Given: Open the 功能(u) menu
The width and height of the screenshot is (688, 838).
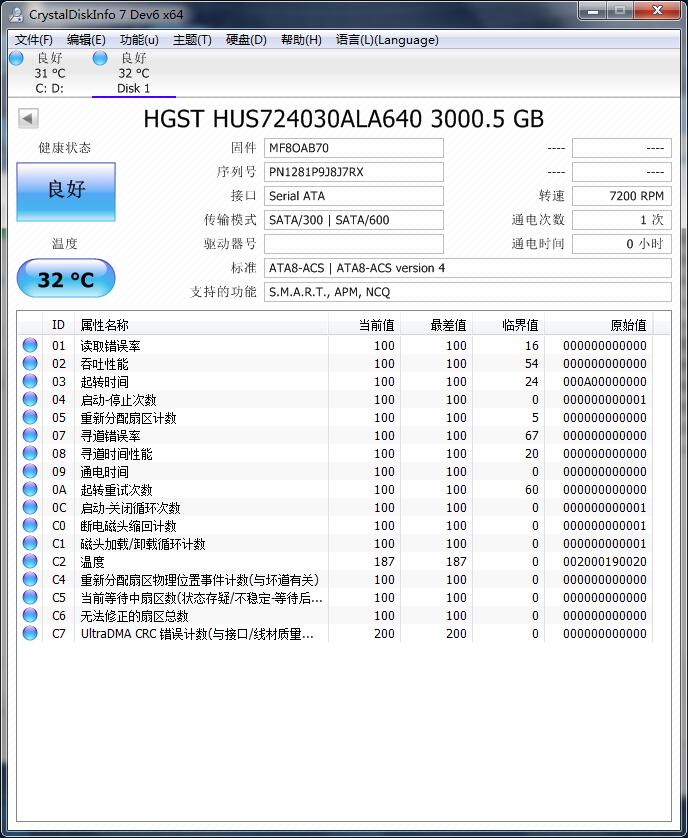Looking at the screenshot, I should (x=139, y=40).
